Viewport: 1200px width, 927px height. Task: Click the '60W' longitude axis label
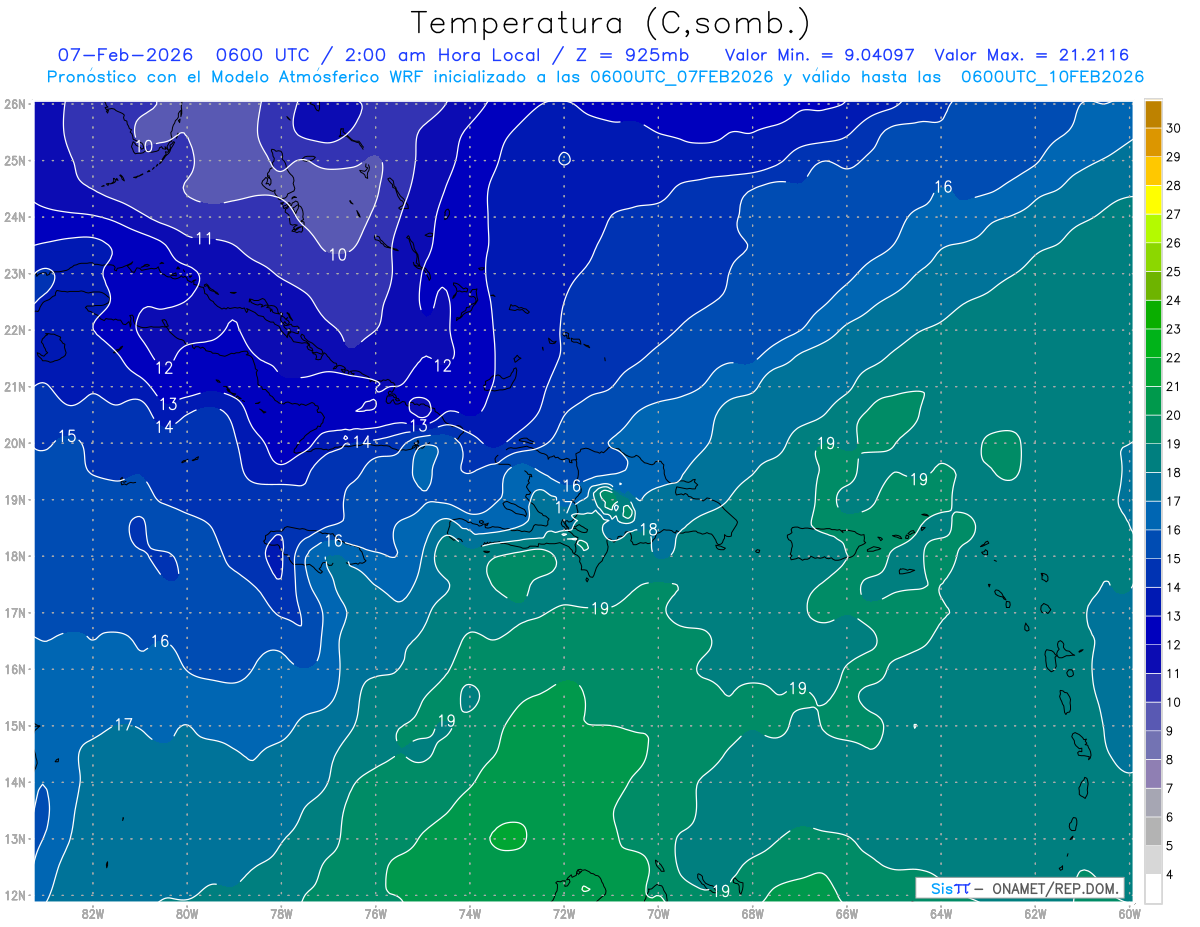(x=1129, y=912)
